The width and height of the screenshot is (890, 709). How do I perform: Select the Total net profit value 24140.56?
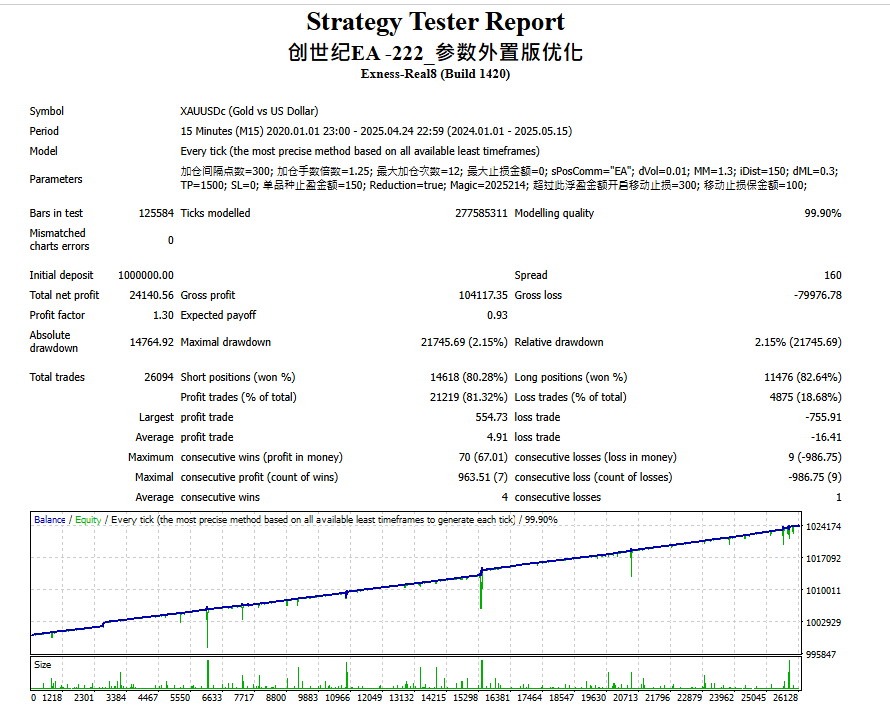coord(152,295)
